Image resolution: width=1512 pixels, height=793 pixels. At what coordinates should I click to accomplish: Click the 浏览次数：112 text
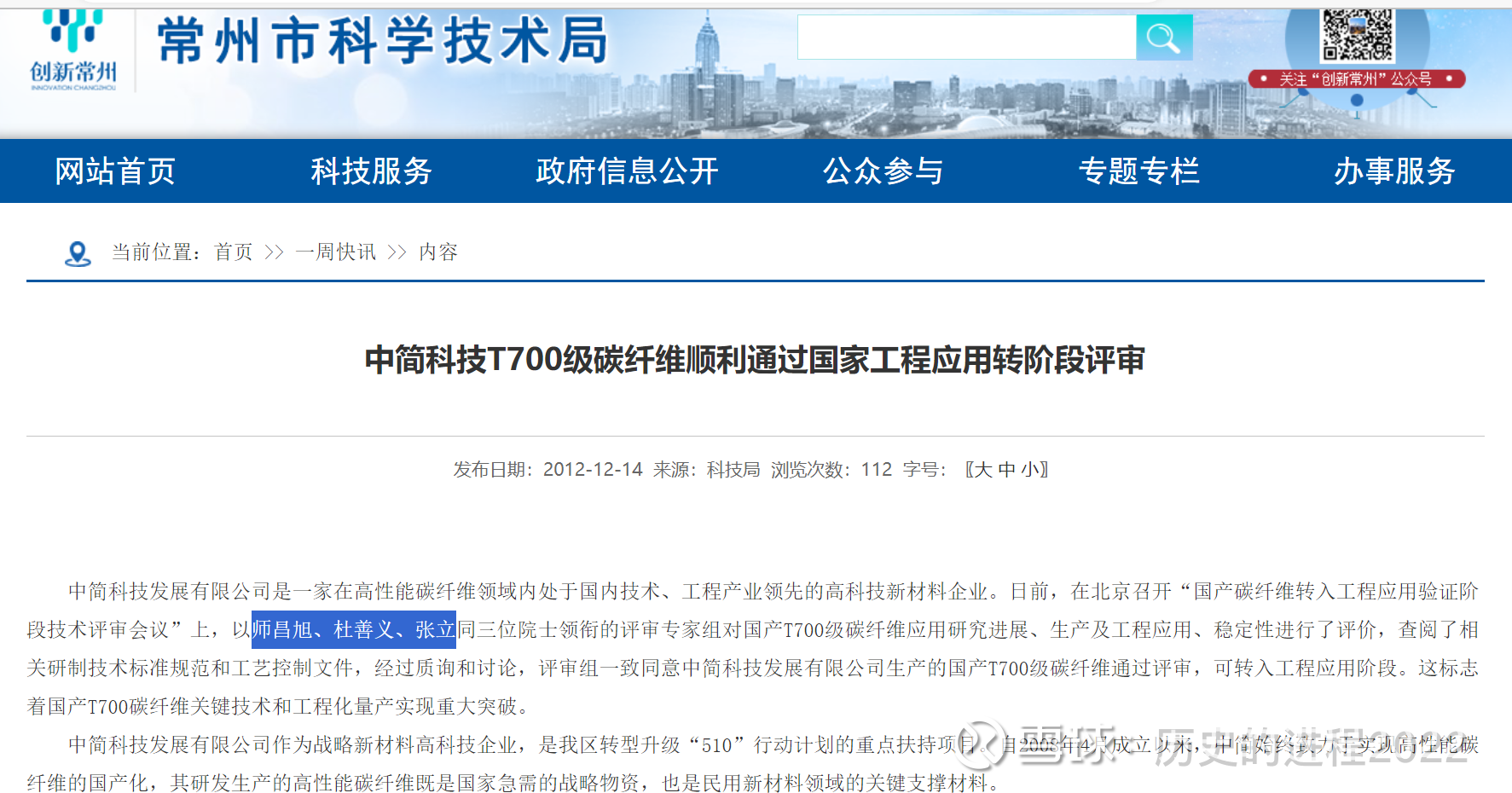(831, 470)
